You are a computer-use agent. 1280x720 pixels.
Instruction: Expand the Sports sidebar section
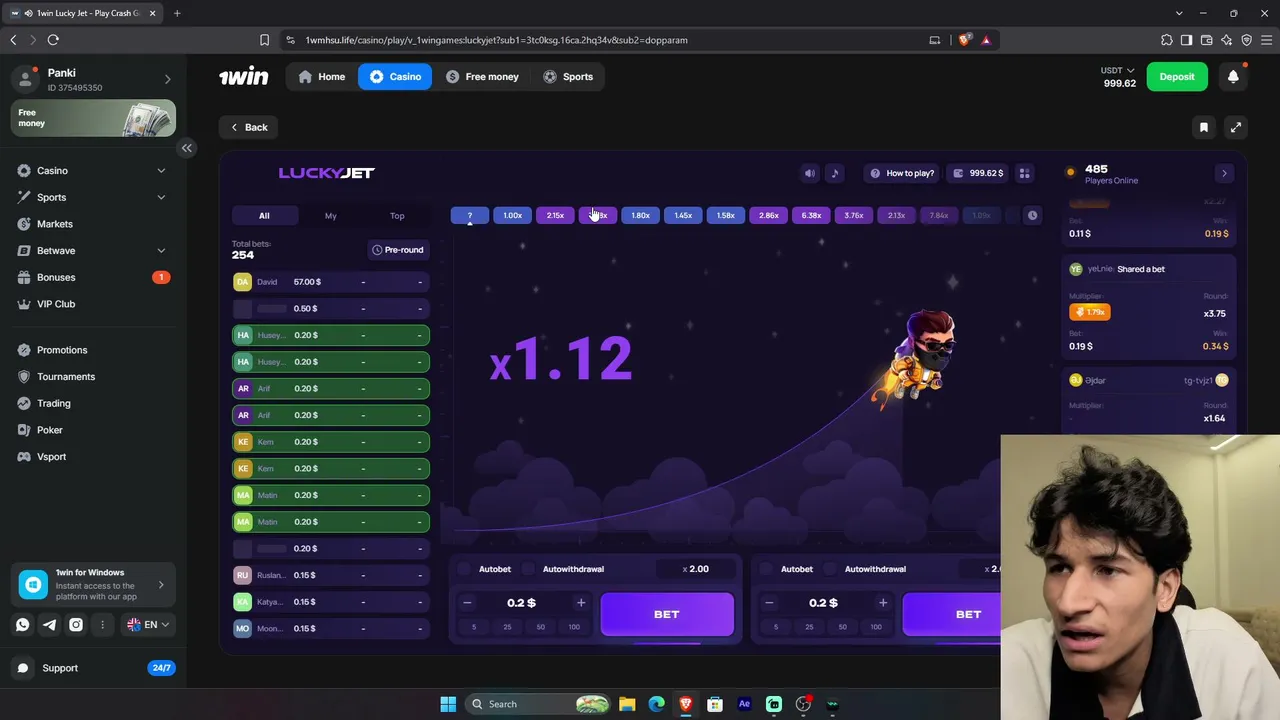161,197
